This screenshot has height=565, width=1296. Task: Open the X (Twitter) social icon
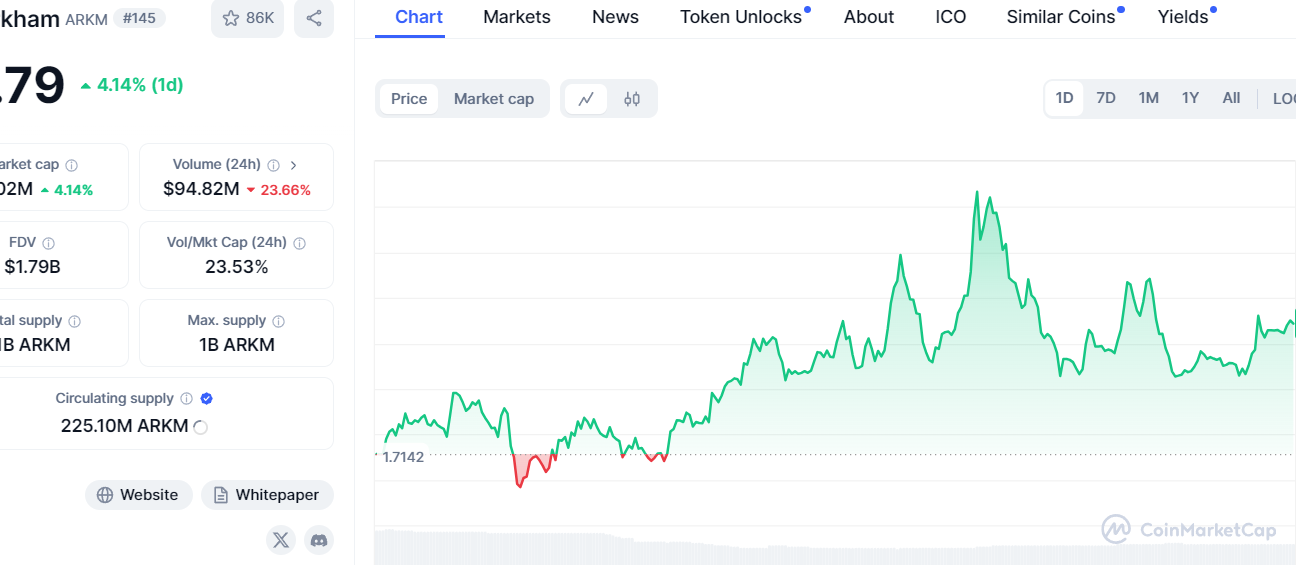coord(281,540)
